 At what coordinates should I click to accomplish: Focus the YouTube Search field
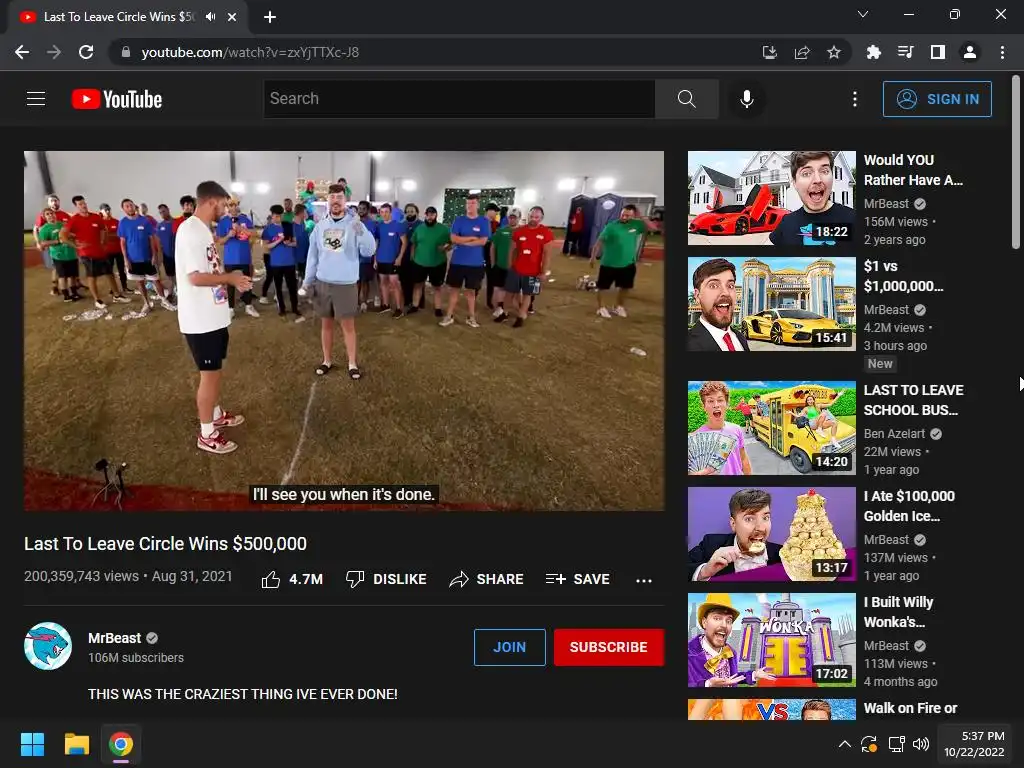(x=459, y=99)
